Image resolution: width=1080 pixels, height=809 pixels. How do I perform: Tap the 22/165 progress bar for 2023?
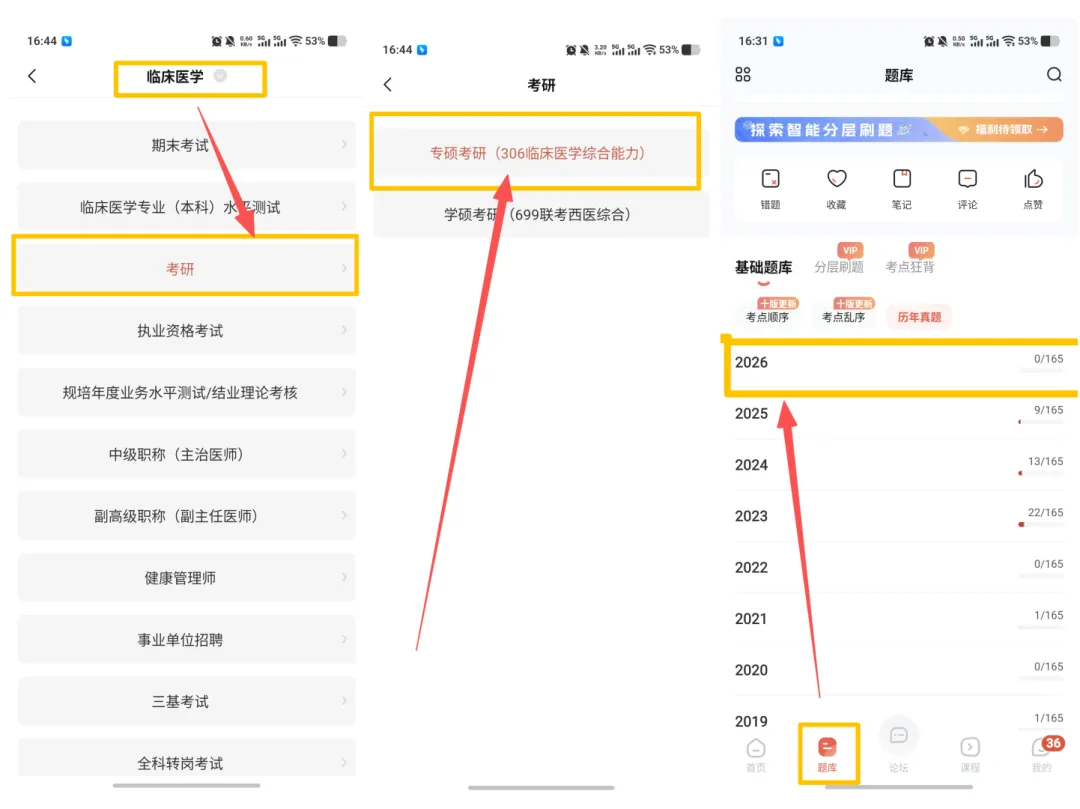click(x=1041, y=525)
